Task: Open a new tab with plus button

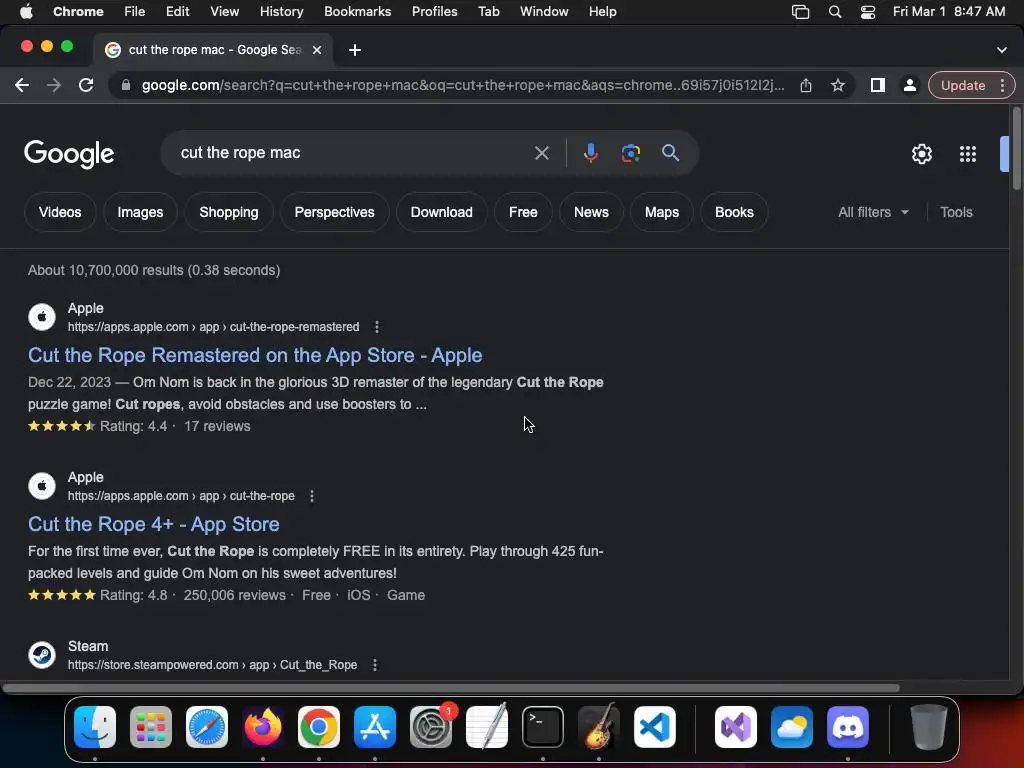Action: click(x=355, y=50)
